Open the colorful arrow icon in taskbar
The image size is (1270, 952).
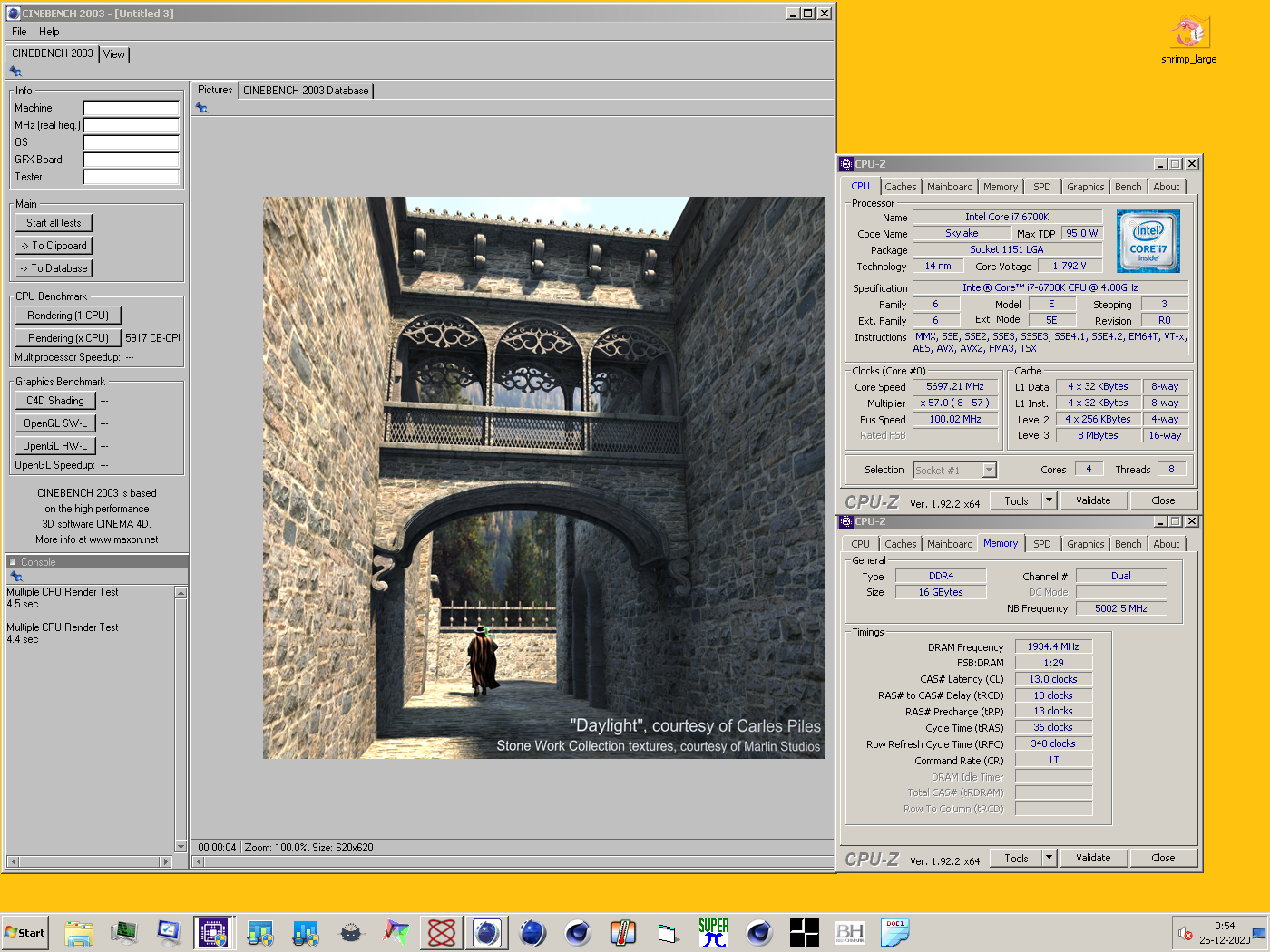click(x=396, y=932)
